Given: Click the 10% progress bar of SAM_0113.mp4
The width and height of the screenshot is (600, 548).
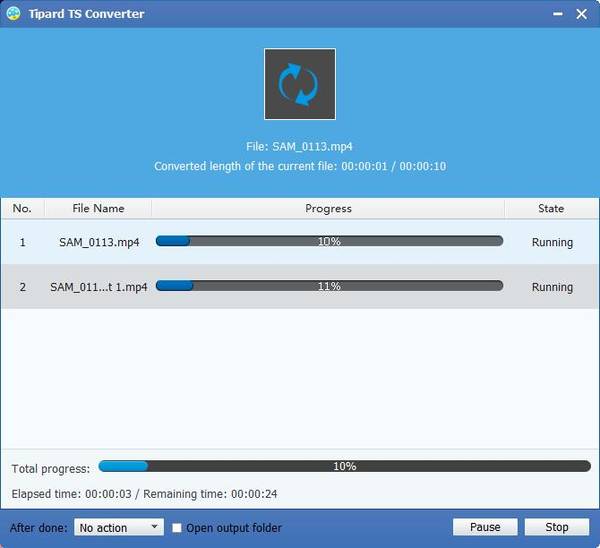Looking at the screenshot, I should (329, 241).
